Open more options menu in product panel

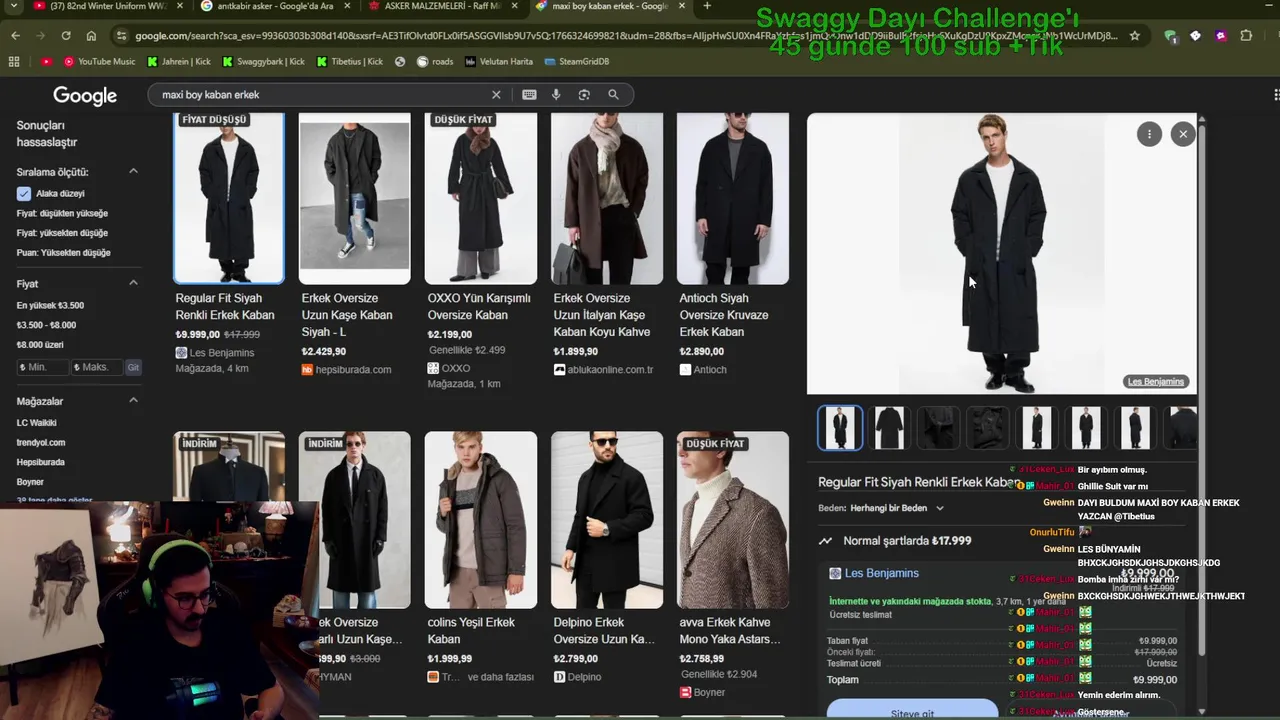click(1149, 134)
